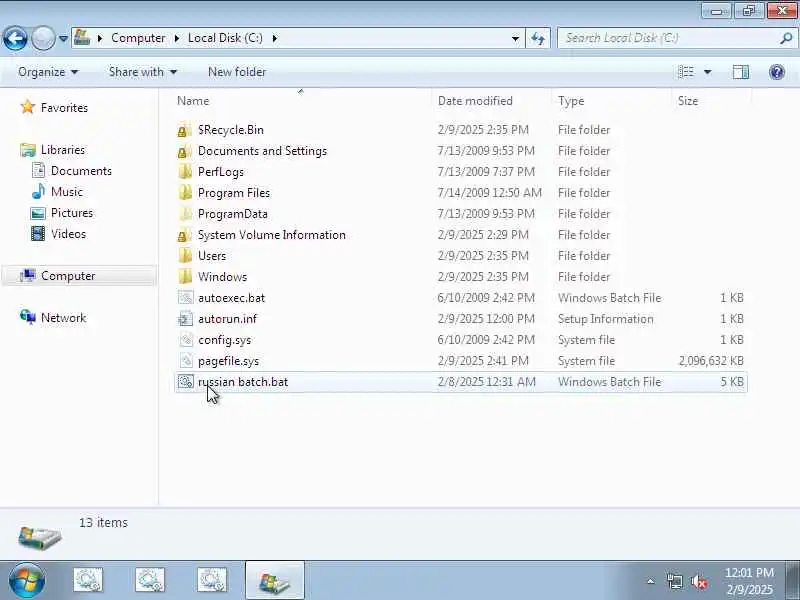This screenshot has width=800, height=600.
Task: Select the russian batch.bat file icon
Action: click(186, 382)
